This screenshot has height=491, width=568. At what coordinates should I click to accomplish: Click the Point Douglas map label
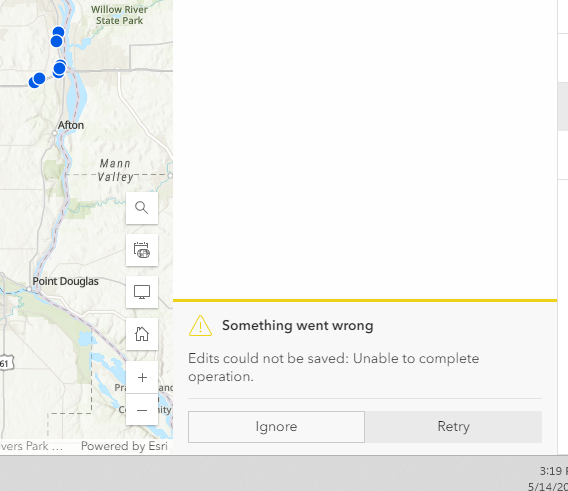click(66, 281)
